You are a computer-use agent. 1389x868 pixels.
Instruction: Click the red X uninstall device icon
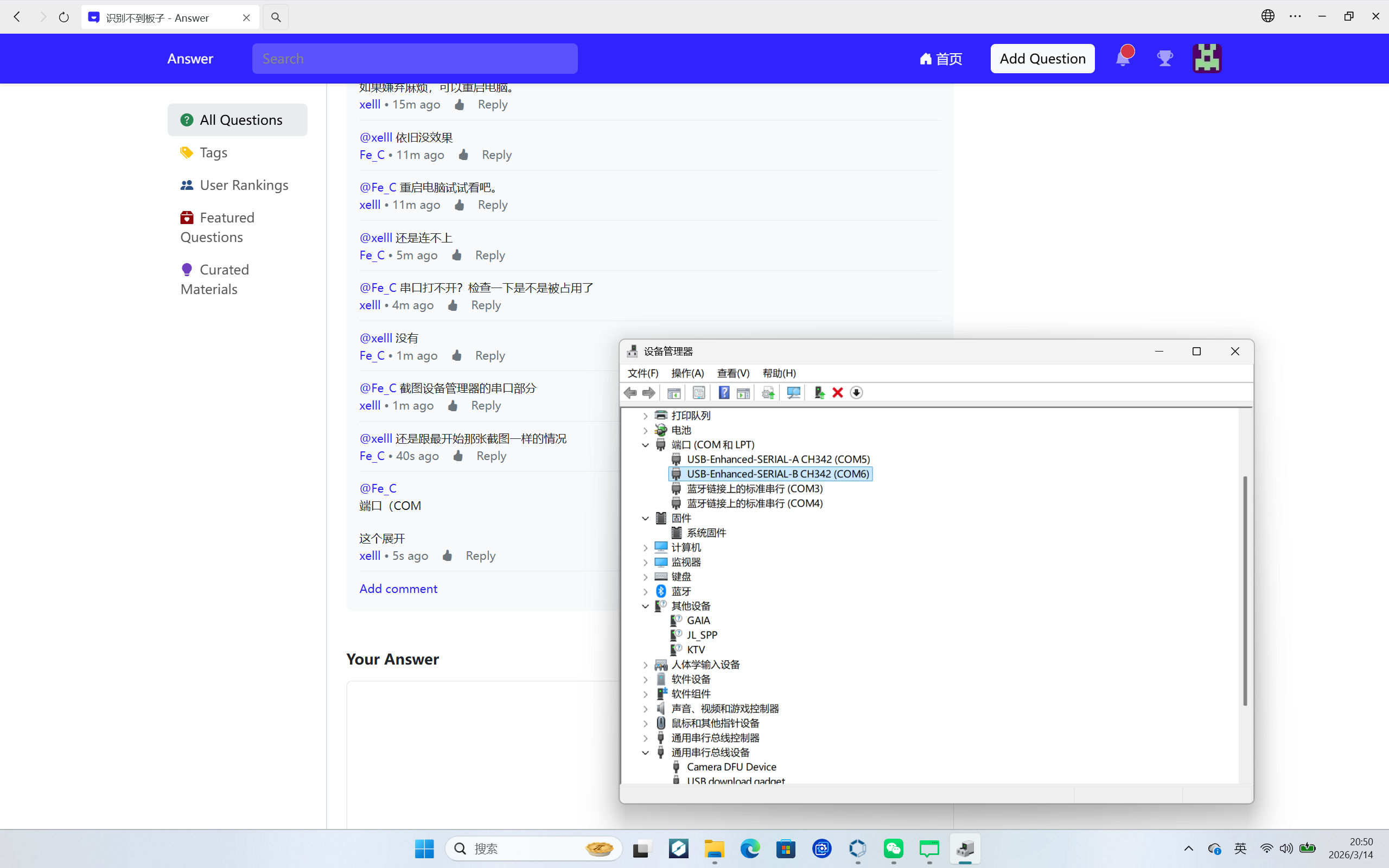pos(837,393)
